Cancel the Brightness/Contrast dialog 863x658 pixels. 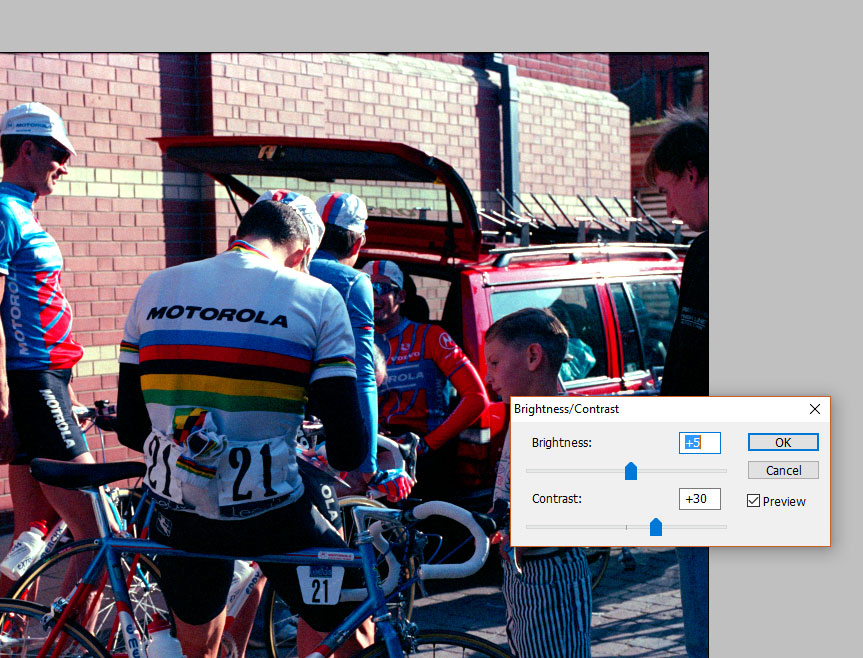pos(783,470)
